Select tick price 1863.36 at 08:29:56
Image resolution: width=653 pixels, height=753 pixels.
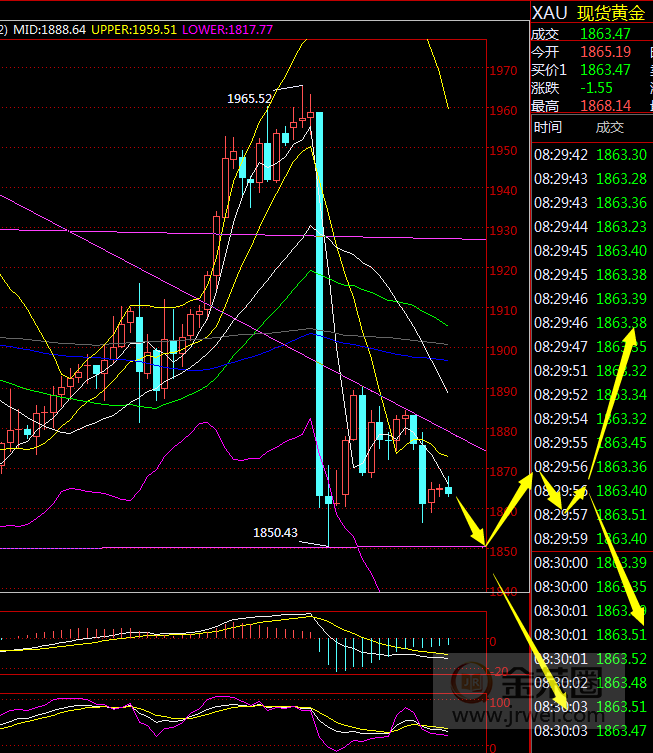tap(622, 467)
